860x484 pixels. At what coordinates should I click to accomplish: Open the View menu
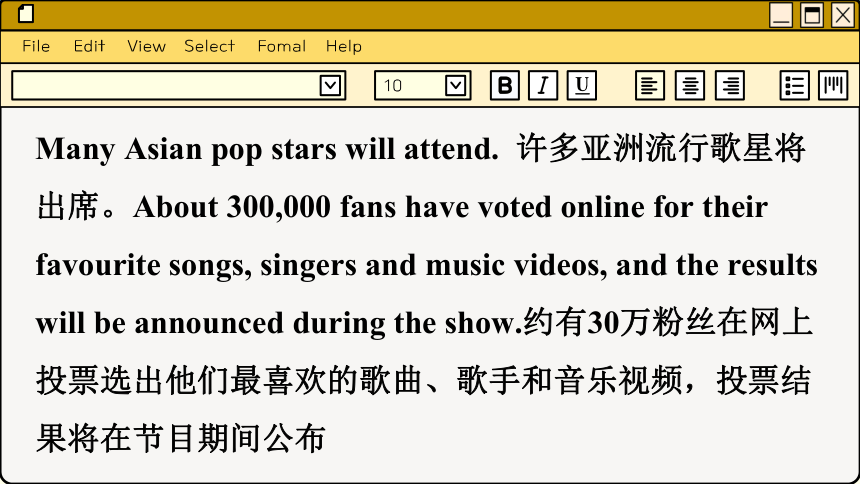(146, 46)
